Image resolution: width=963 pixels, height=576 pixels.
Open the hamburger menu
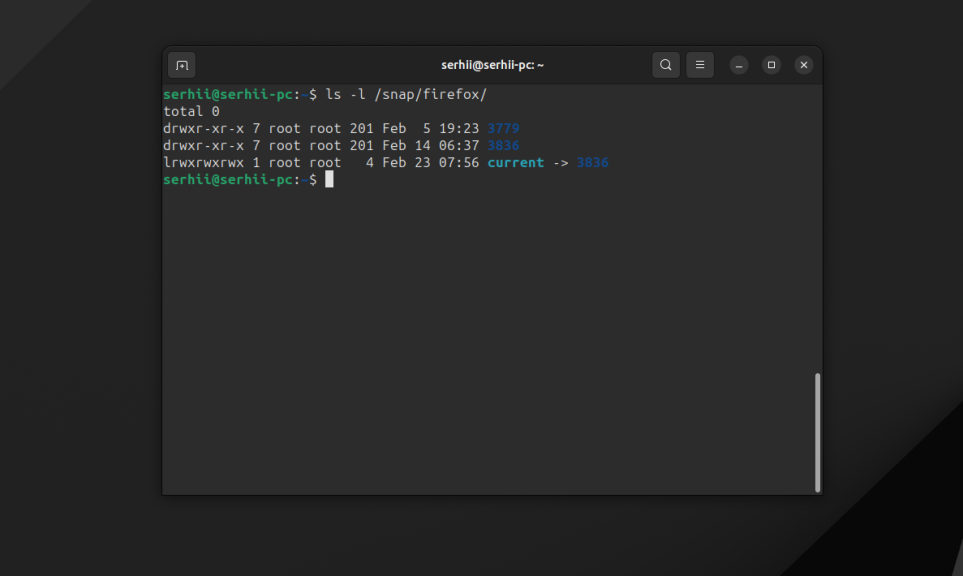[700, 65]
